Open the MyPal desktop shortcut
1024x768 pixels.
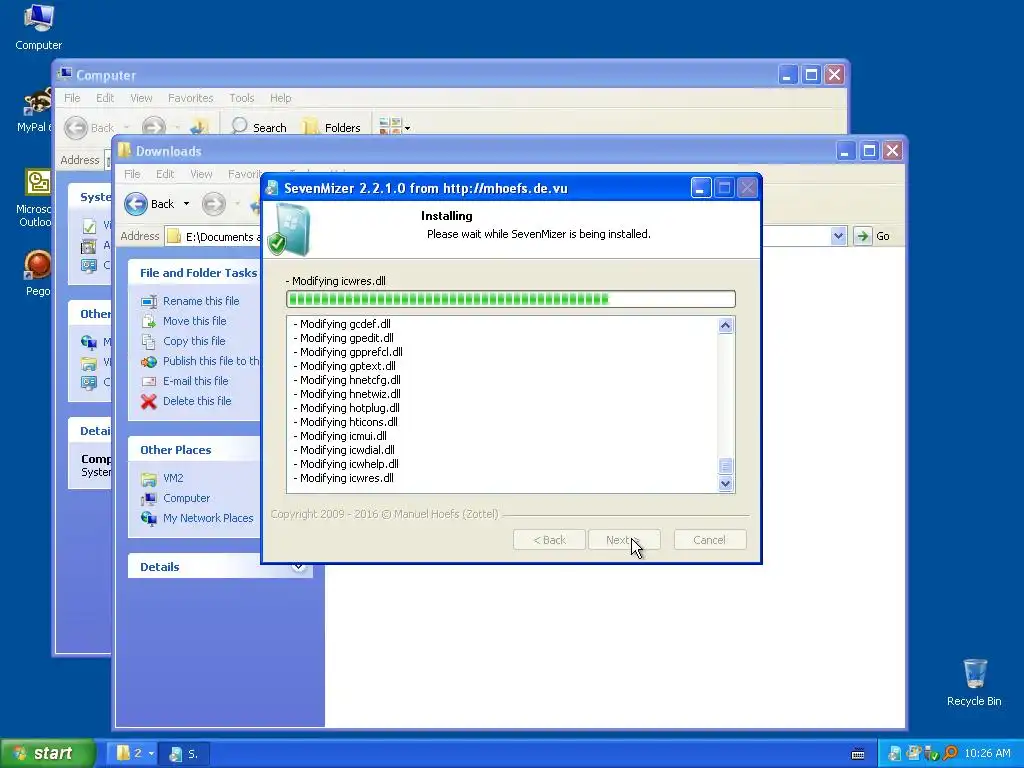point(36,110)
